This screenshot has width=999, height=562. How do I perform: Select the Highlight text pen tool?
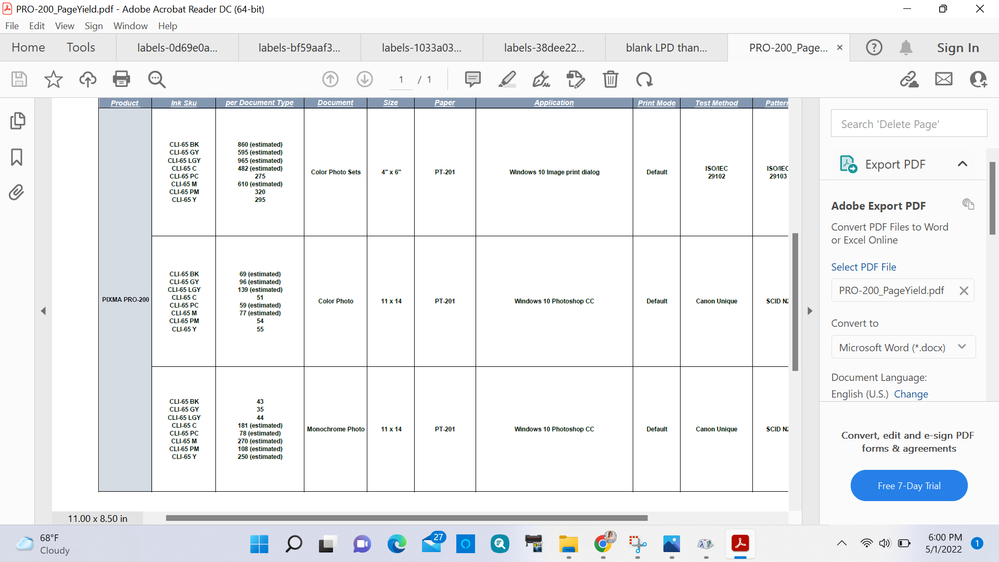tap(507, 80)
